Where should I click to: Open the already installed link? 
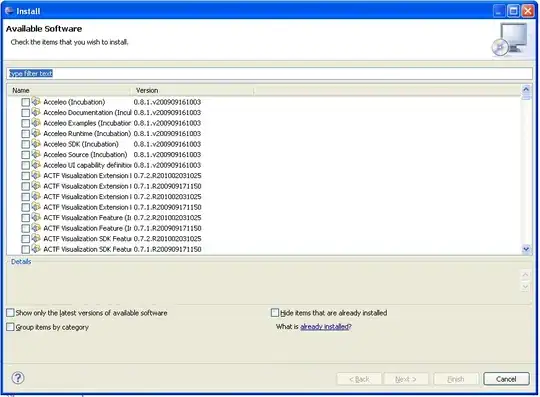(x=326, y=326)
